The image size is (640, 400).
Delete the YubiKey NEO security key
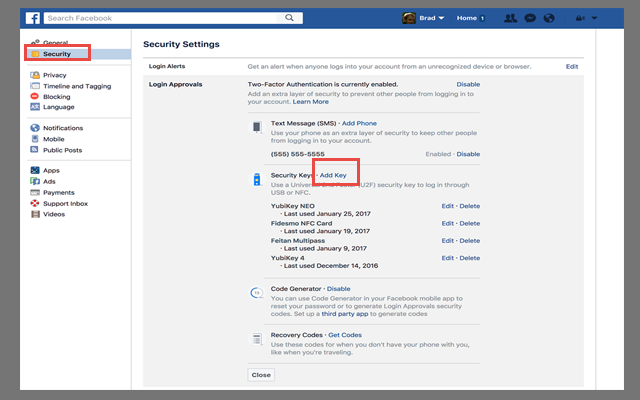469,206
